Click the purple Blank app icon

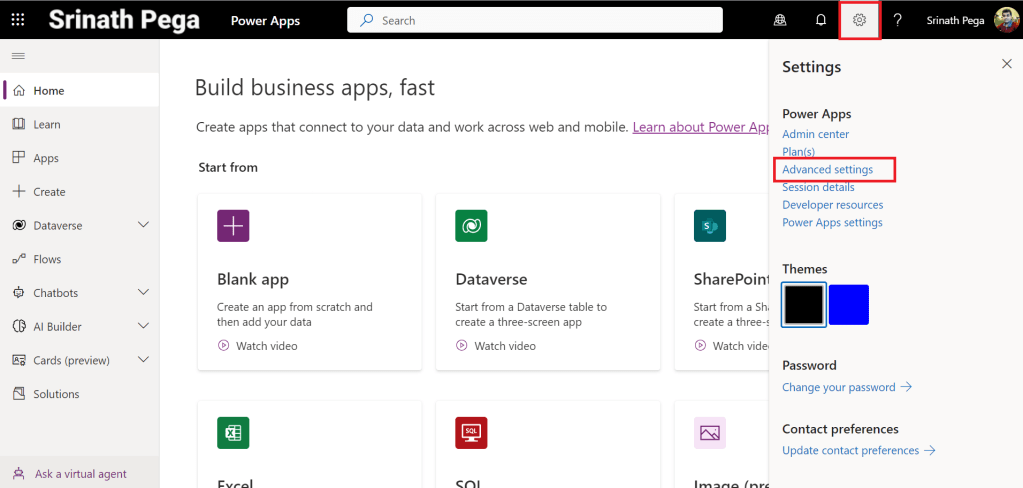point(233,226)
